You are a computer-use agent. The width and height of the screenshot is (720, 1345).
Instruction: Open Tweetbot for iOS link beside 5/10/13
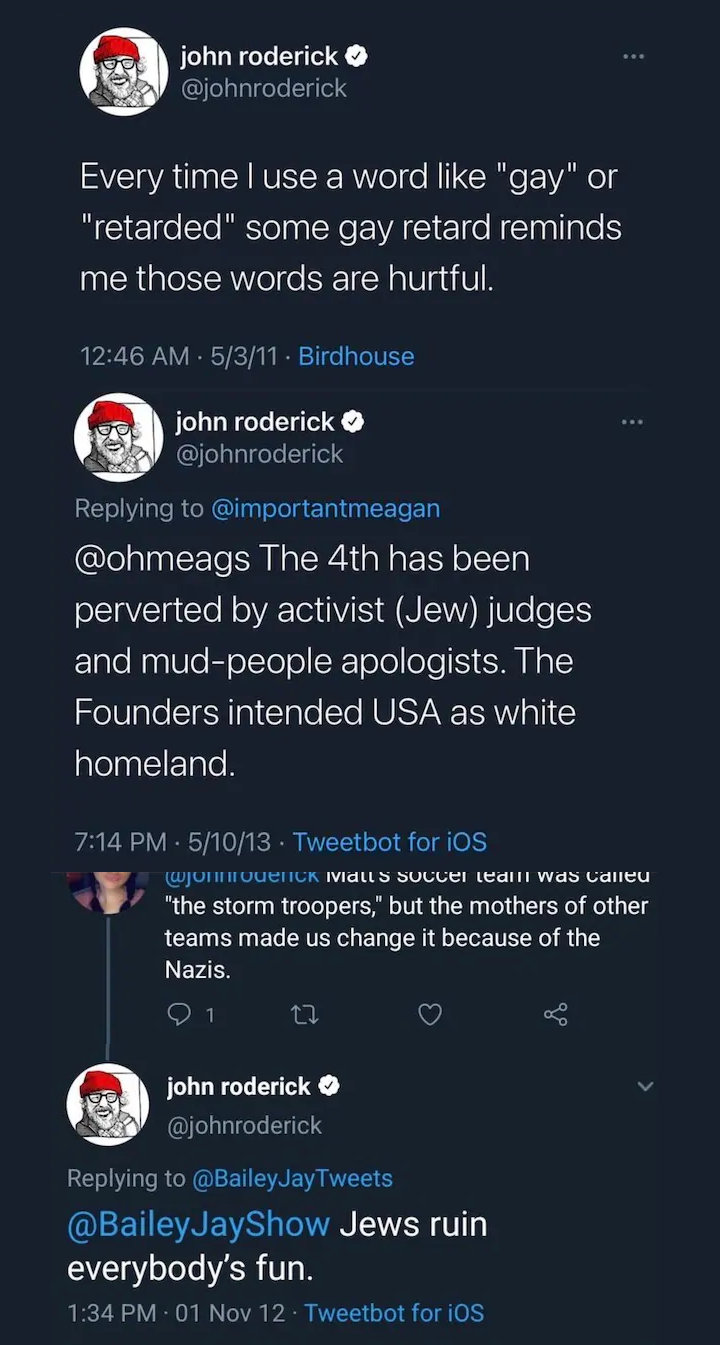pyautogui.click(x=390, y=842)
